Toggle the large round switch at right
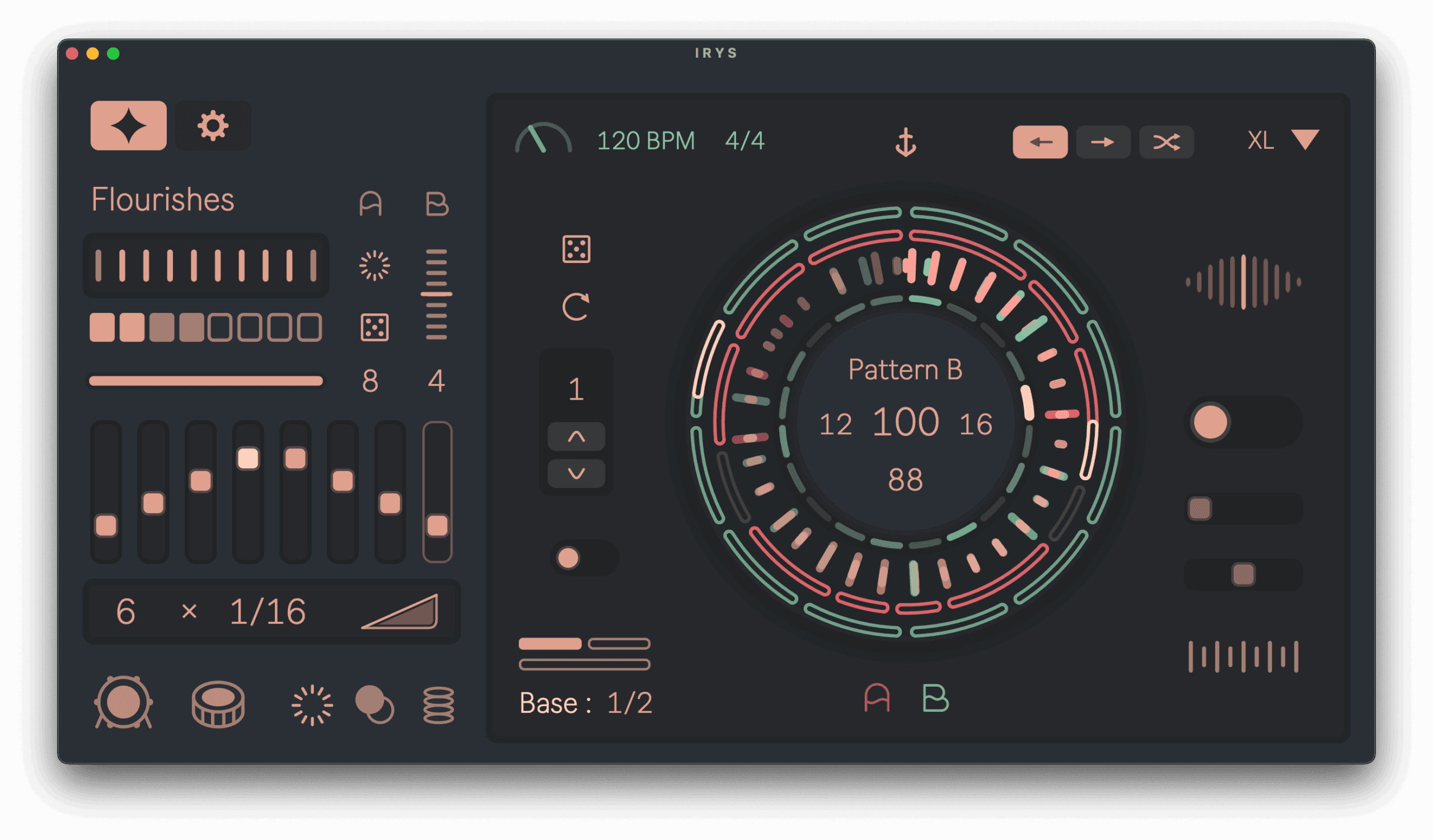 [x=1244, y=423]
